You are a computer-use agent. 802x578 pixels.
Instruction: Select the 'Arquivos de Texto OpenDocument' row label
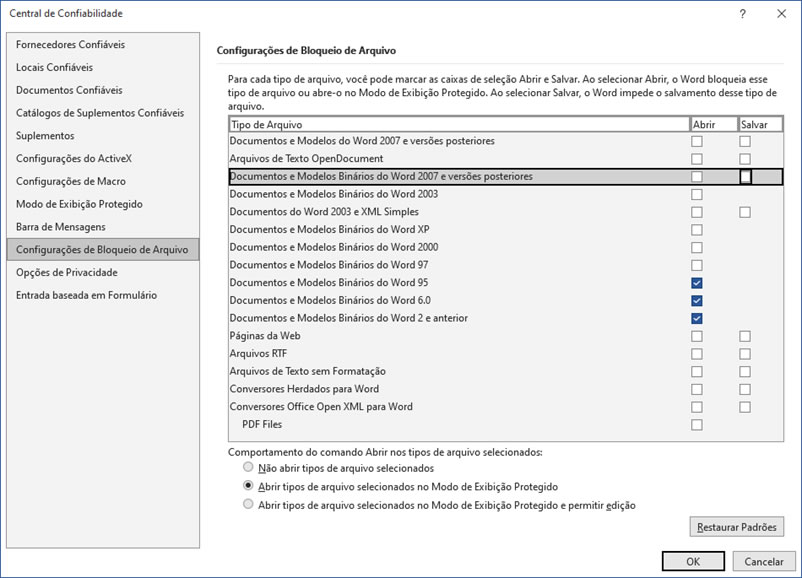(x=306, y=159)
